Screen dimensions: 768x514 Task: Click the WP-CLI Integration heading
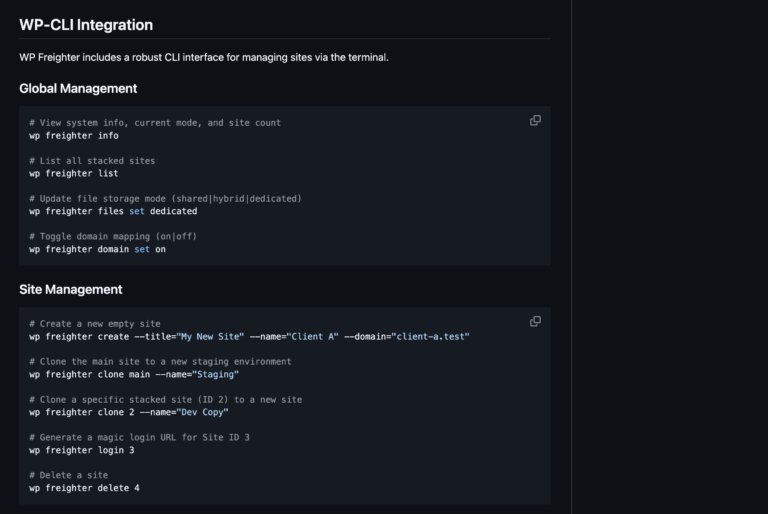pyautogui.click(x=86, y=24)
